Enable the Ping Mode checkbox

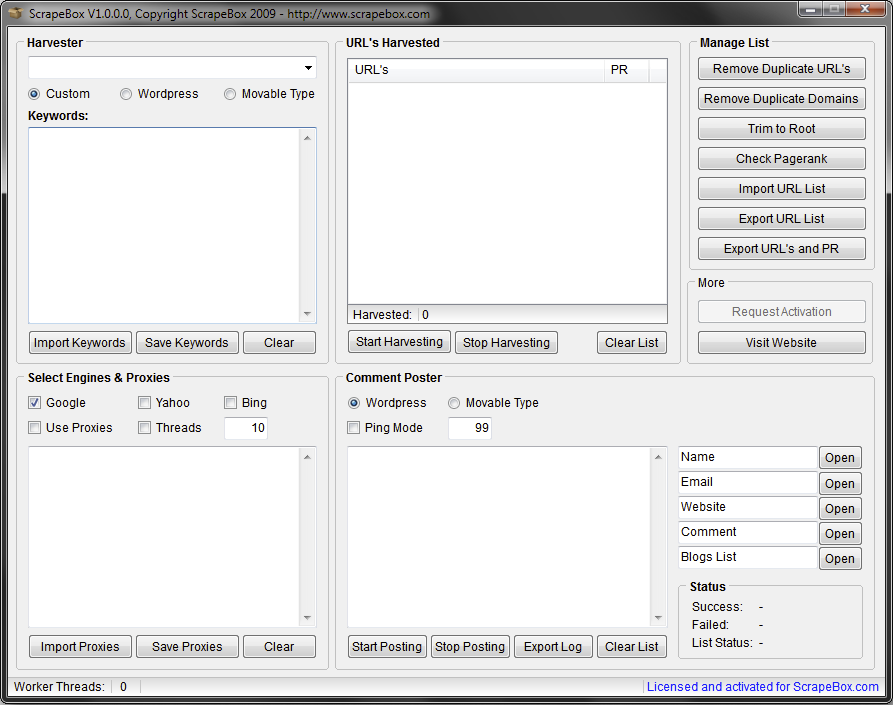coord(354,428)
